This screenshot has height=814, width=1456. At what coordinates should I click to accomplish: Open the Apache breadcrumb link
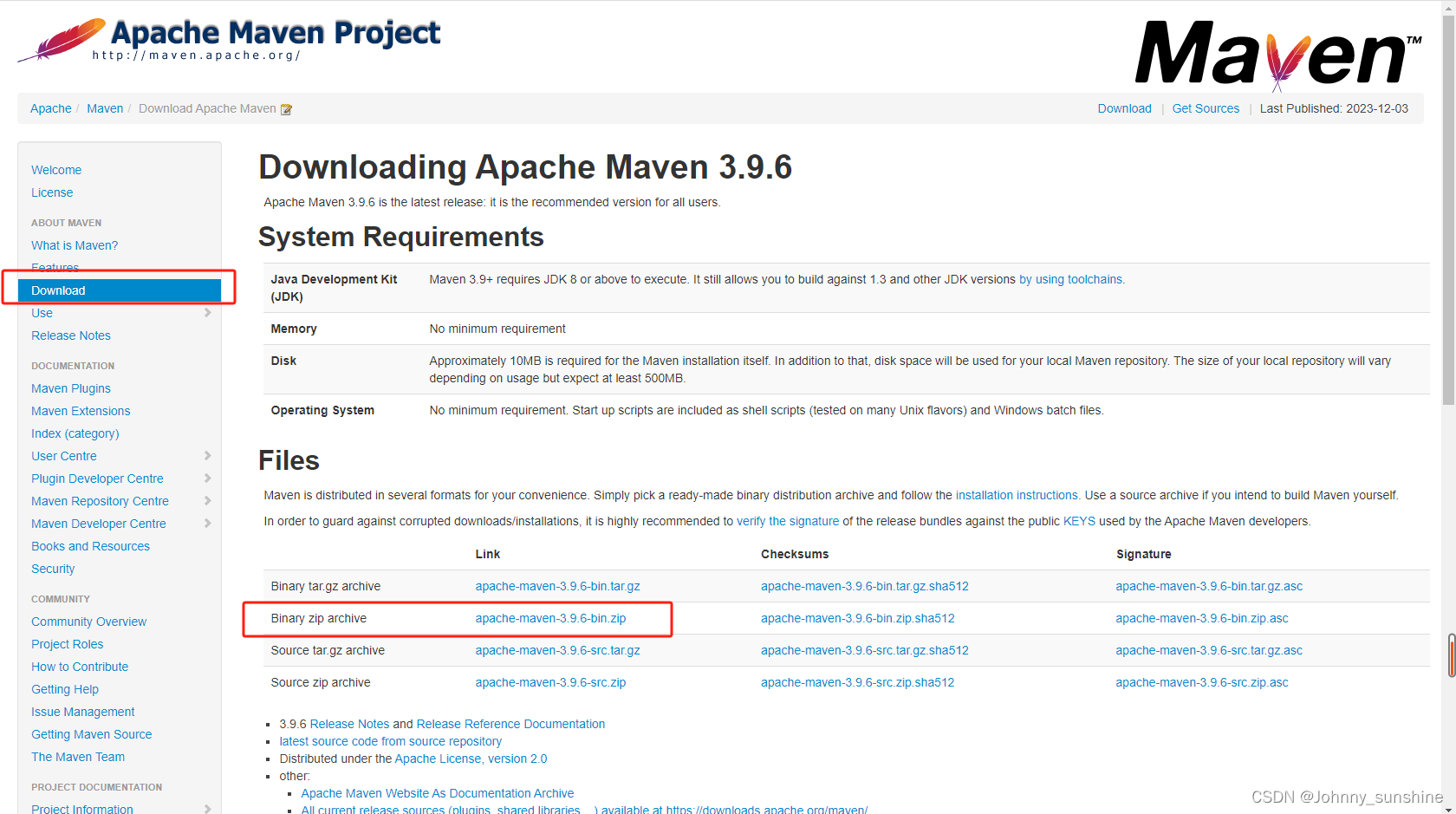tap(50, 108)
